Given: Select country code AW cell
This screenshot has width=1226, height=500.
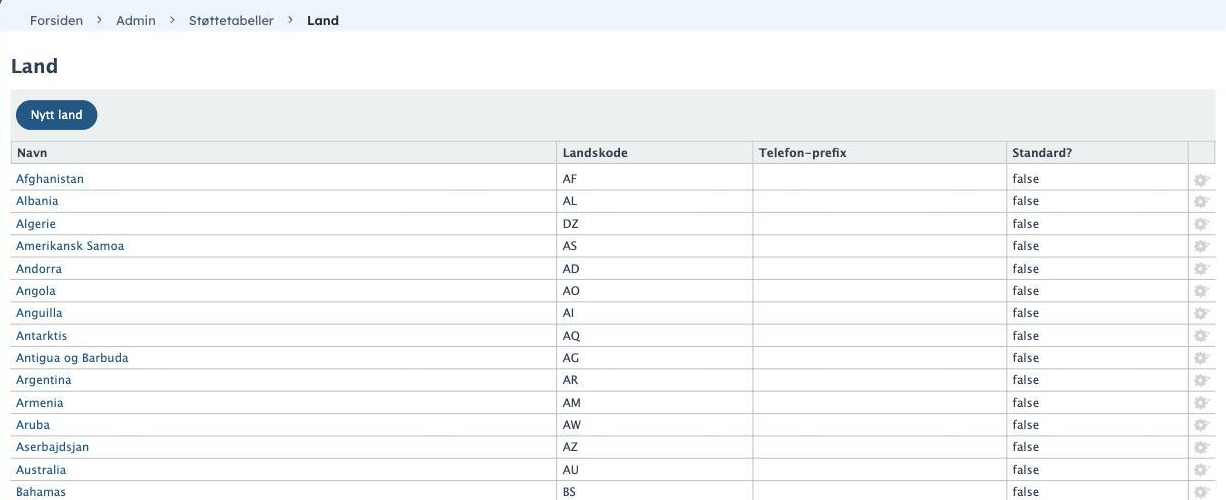Looking at the screenshot, I should [x=655, y=425].
